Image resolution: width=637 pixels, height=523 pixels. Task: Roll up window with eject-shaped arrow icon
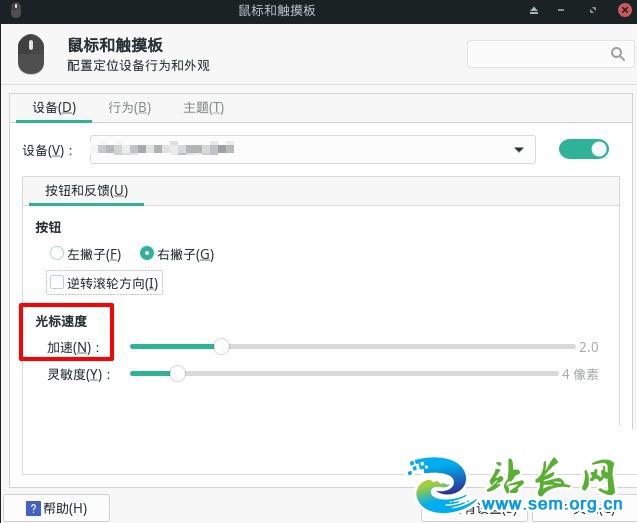(x=534, y=10)
